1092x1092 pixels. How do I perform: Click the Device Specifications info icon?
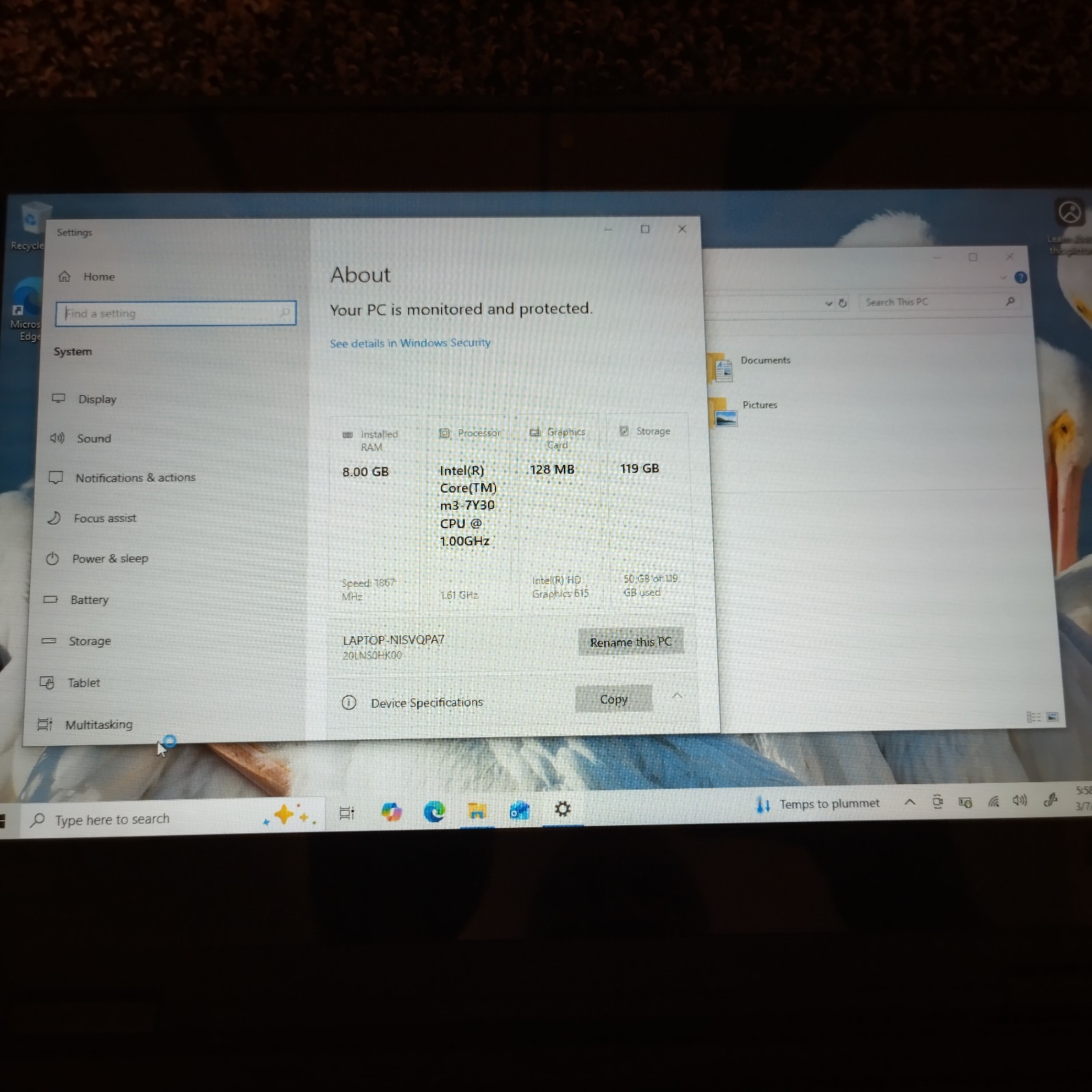[349, 702]
